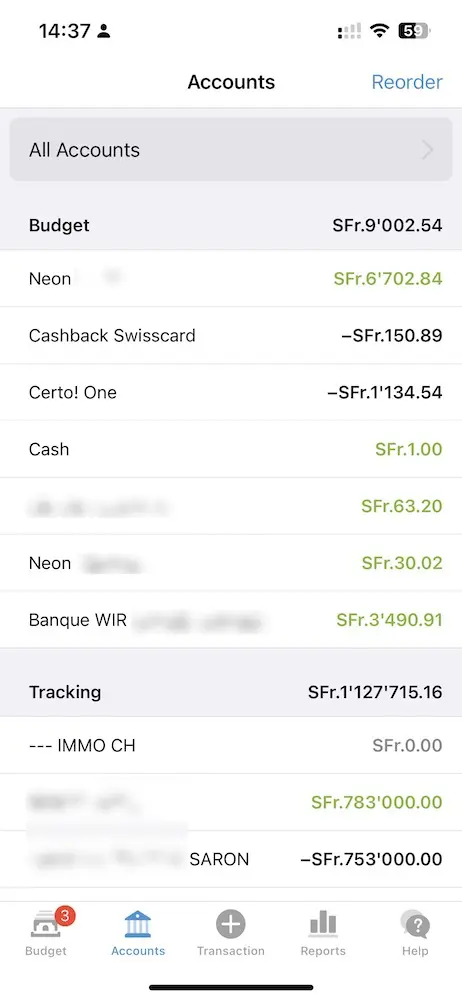Viewport: 462px width, 1000px height.
Task: Open the Banque WIR account
Action: pyautogui.click(x=231, y=620)
